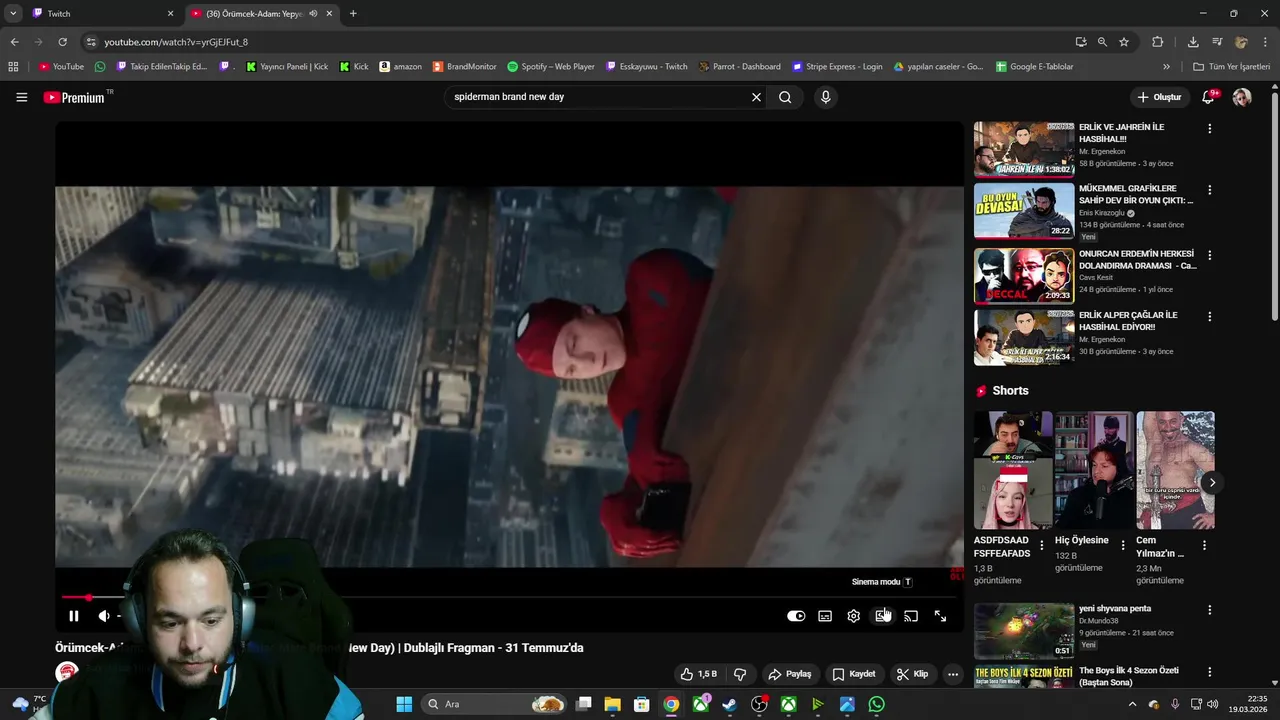The height and width of the screenshot is (720, 1280).
Task: Open the Spotify – Web Player bookmark
Action: click(550, 67)
